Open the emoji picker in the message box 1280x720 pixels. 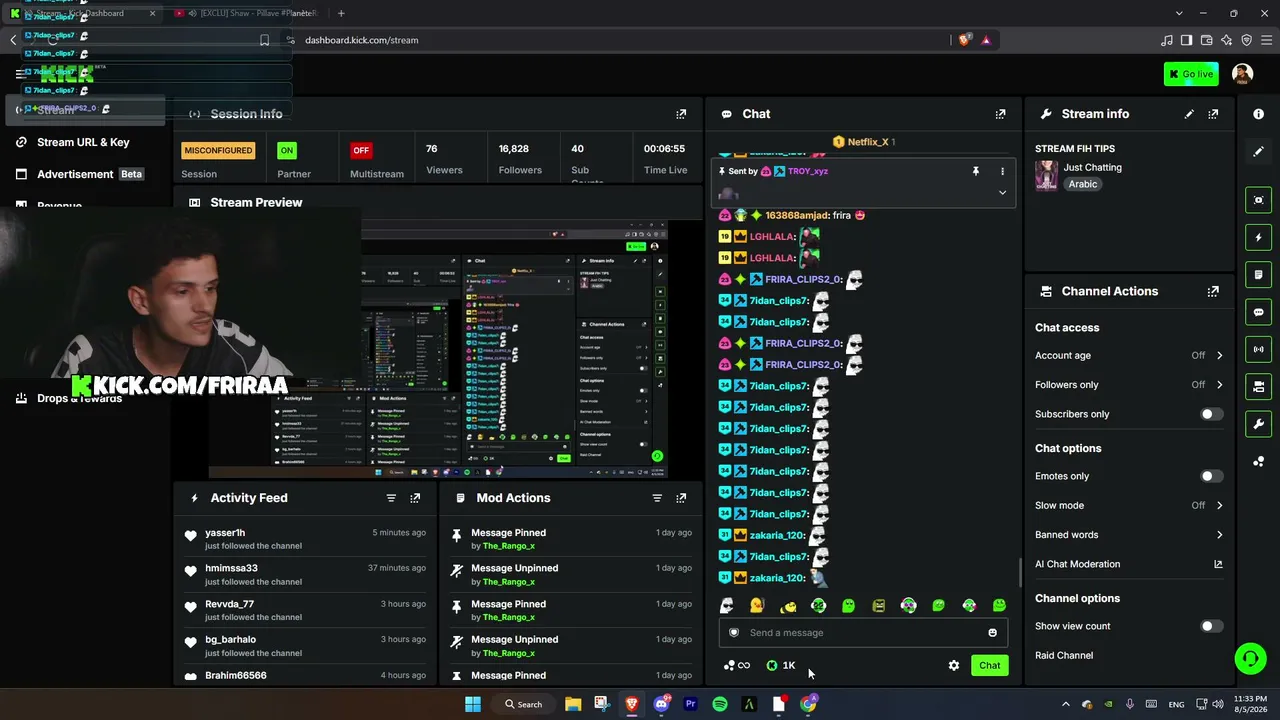(x=992, y=633)
